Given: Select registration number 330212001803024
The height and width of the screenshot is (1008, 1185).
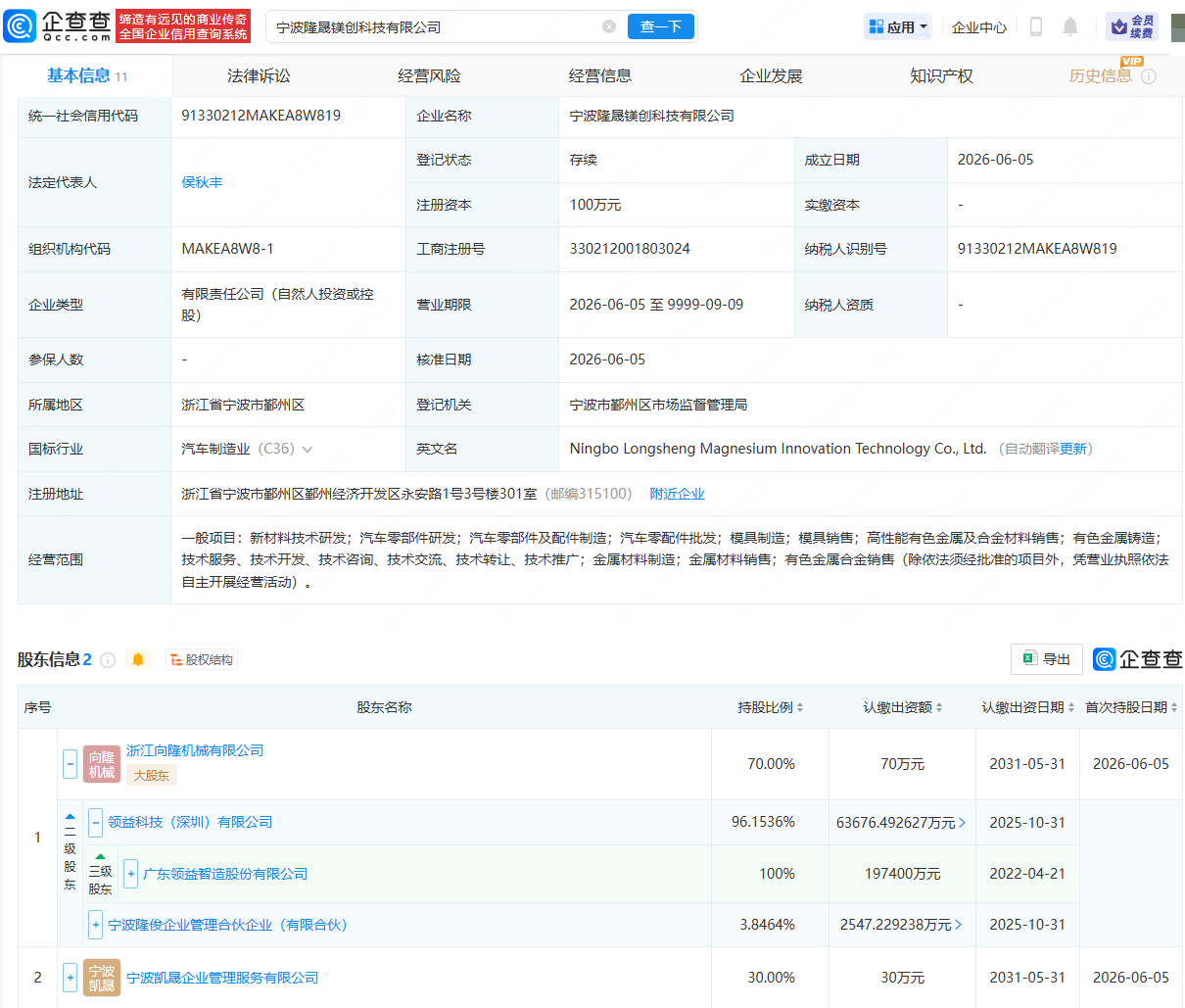Looking at the screenshot, I should coord(630,249).
